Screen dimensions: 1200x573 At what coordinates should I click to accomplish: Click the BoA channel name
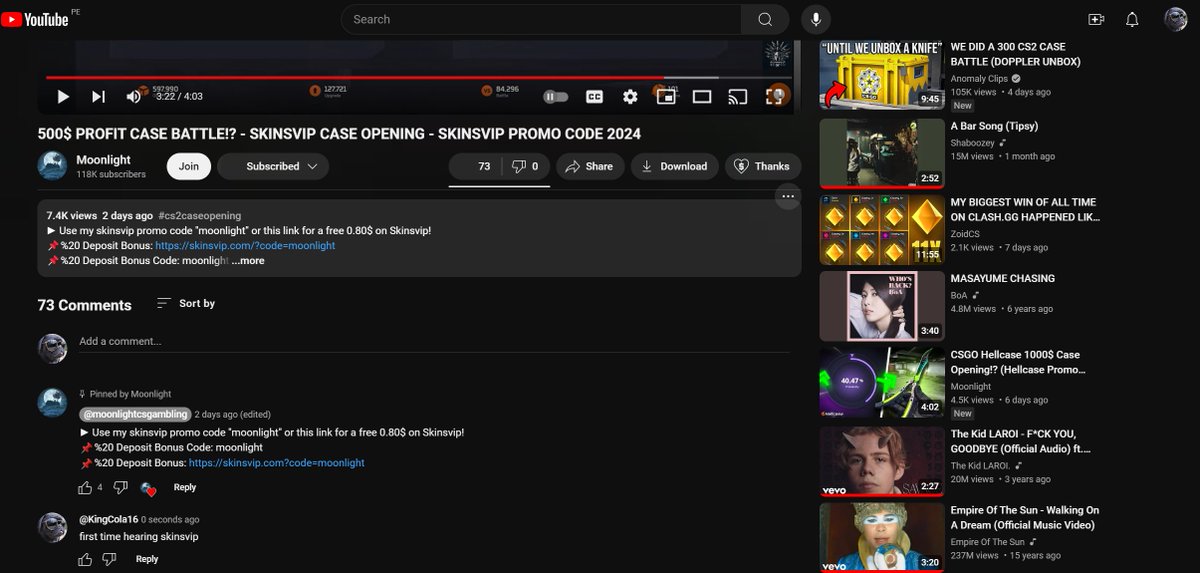958,295
